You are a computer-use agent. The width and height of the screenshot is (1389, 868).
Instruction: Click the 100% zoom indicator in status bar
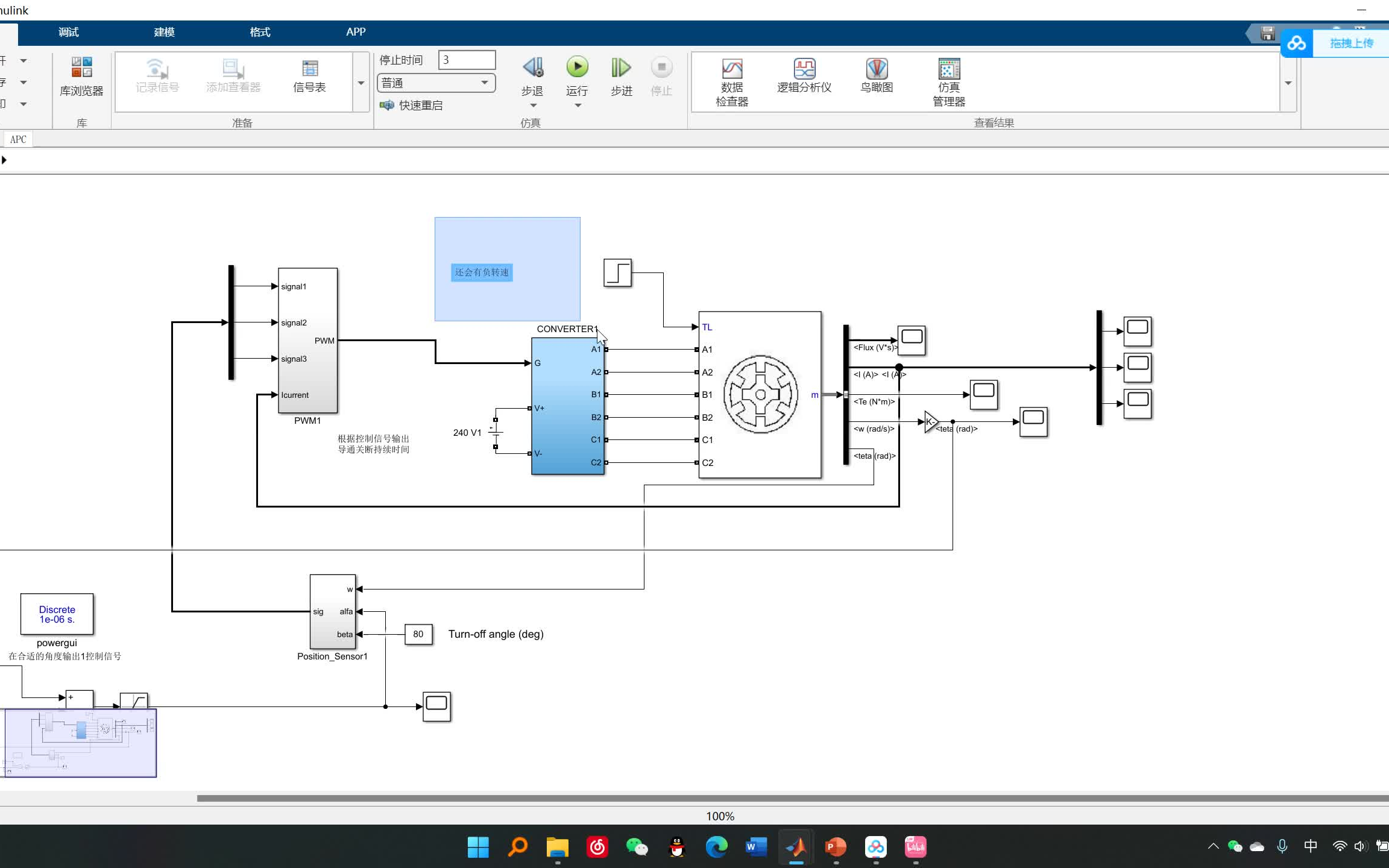pos(720,816)
